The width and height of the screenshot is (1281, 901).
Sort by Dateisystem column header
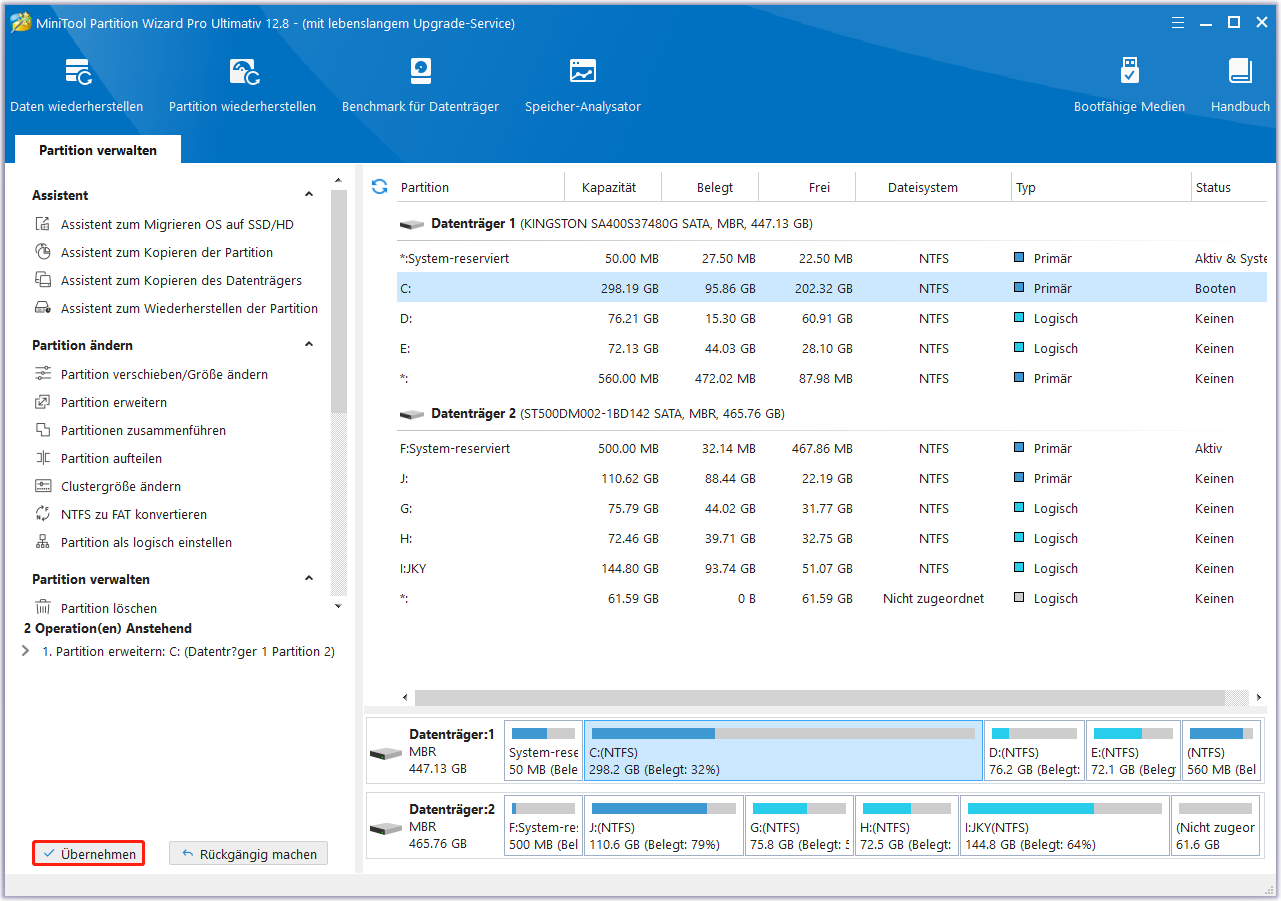click(x=923, y=187)
